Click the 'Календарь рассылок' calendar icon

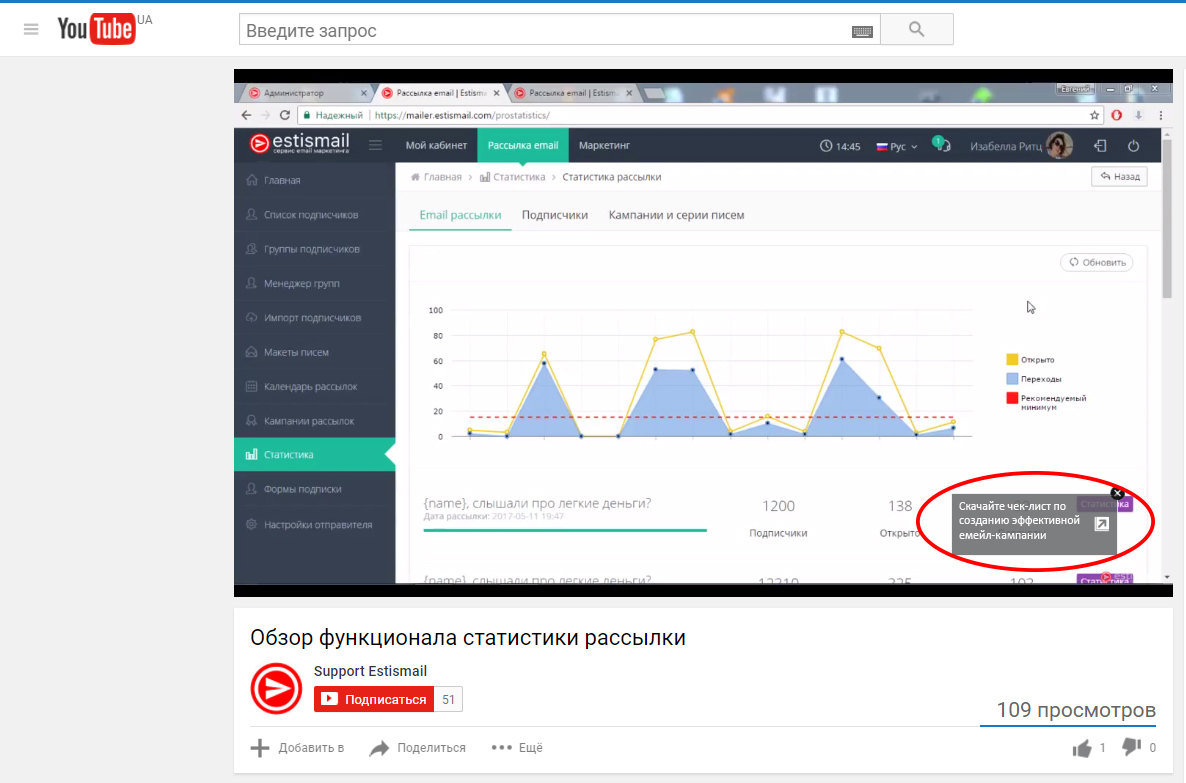coord(251,386)
